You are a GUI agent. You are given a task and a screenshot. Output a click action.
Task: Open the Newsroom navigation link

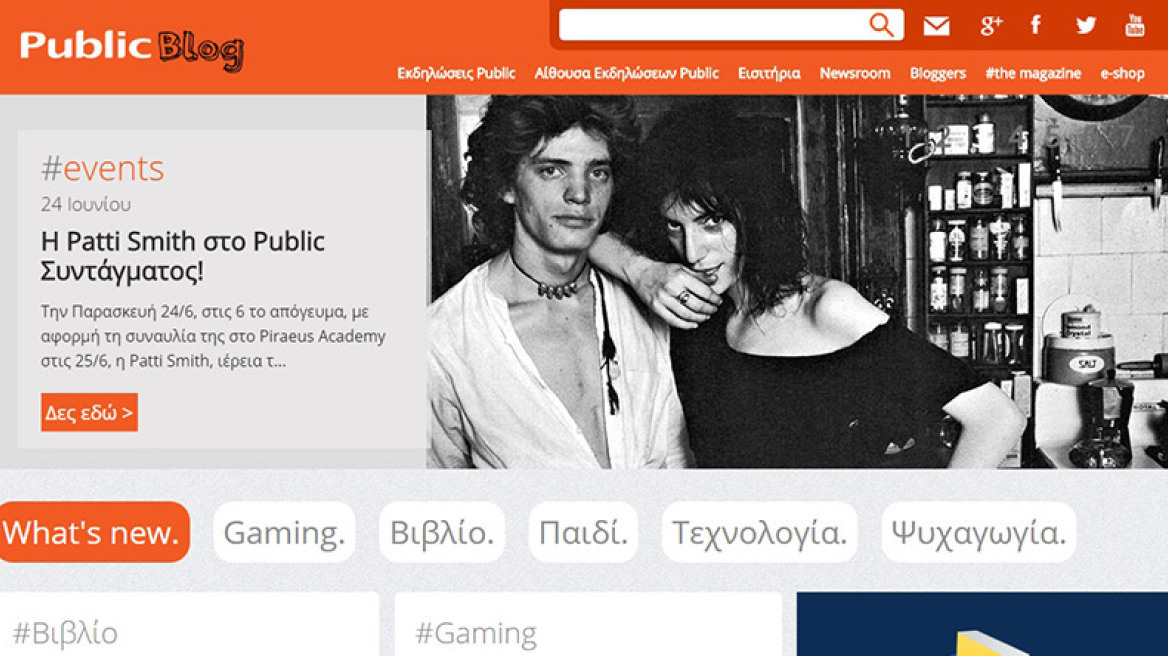[x=855, y=73]
